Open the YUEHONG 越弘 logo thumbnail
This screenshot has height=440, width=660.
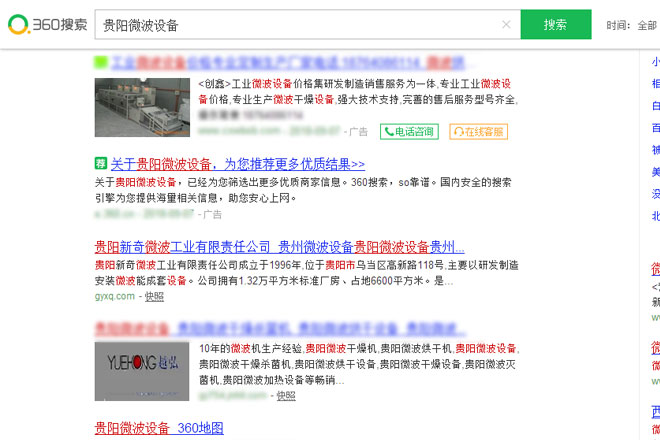142,371
